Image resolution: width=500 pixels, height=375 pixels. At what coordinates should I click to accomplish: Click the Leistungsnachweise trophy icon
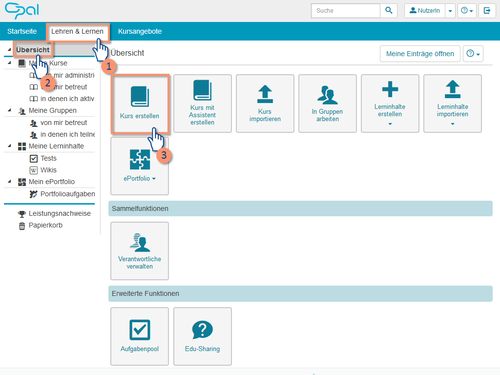22,214
